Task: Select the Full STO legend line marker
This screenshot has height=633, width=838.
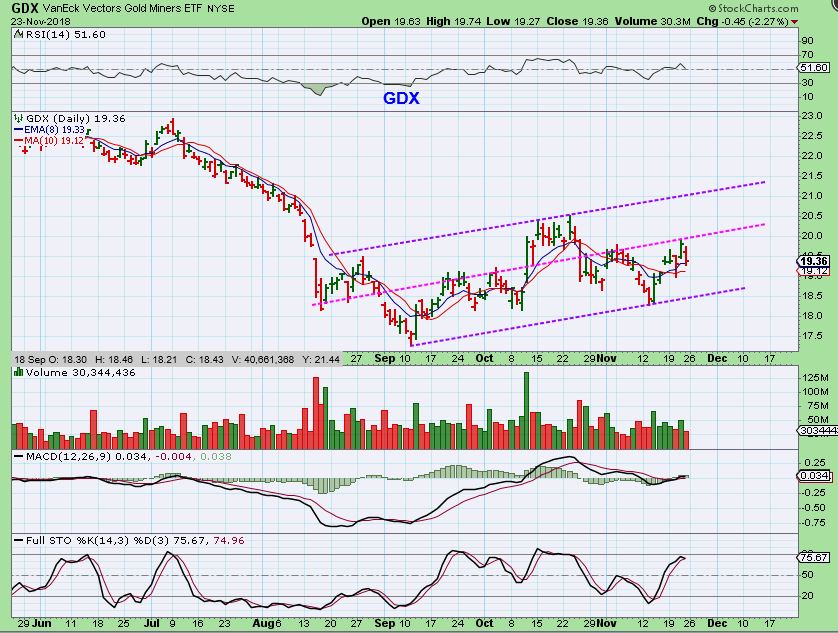Action: click(x=19, y=541)
